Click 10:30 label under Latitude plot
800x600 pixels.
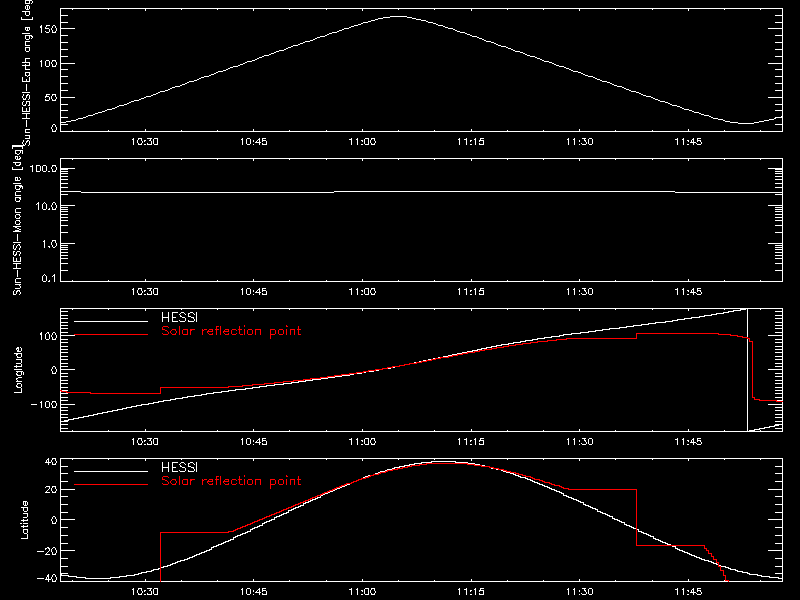pos(145,592)
